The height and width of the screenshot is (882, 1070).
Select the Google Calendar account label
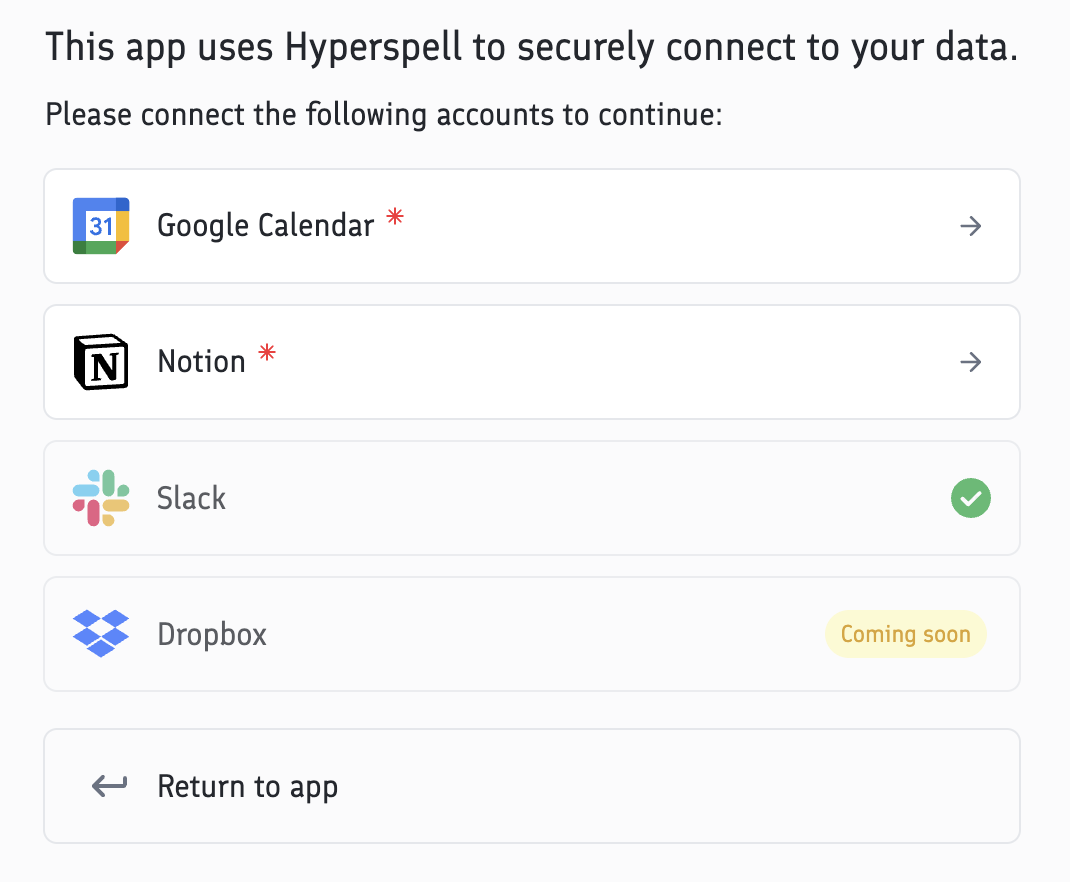(265, 226)
